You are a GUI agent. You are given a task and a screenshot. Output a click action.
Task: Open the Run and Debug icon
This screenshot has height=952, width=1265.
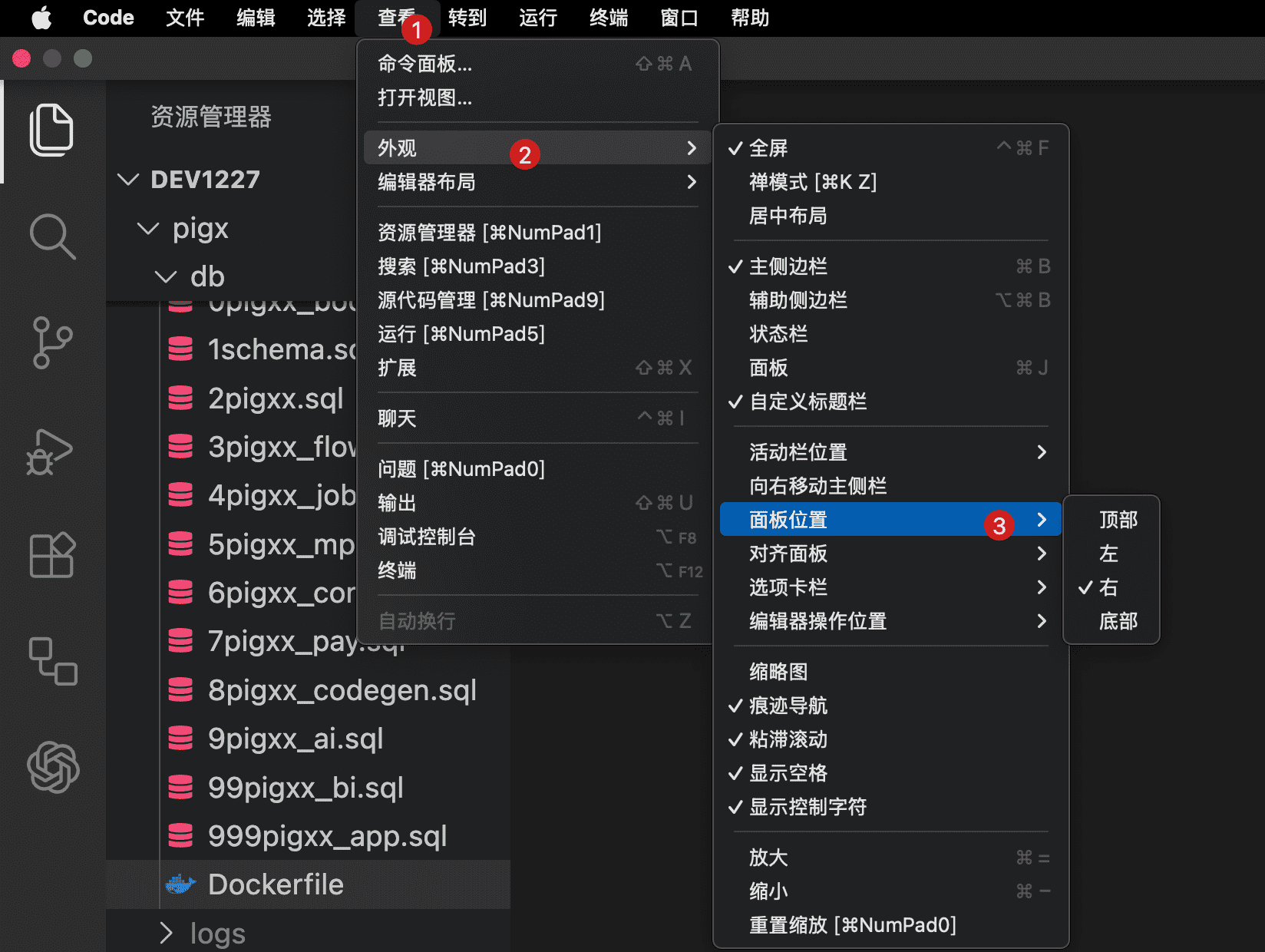click(x=51, y=451)
